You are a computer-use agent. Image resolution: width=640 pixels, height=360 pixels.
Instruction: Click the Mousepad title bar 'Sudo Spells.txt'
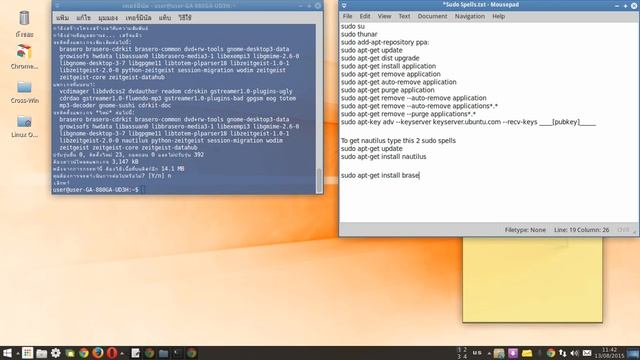[x=481, y=5]
